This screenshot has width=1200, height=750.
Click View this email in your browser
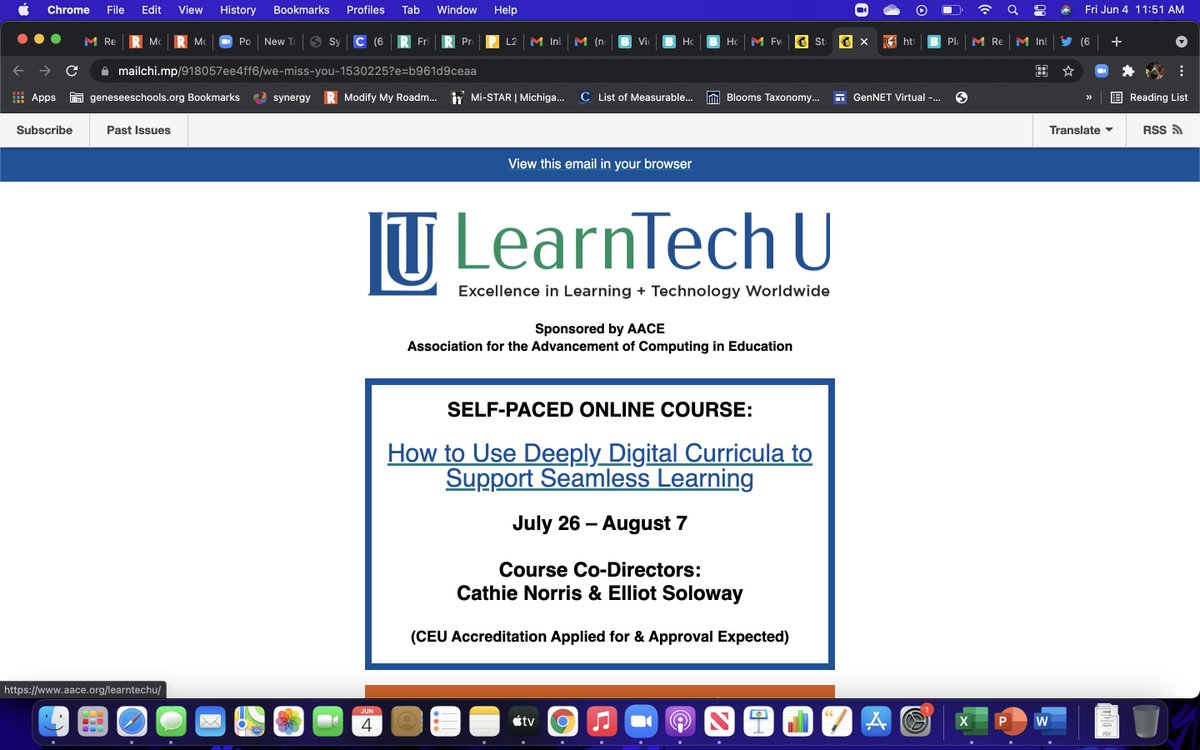[x=600, y=164]
